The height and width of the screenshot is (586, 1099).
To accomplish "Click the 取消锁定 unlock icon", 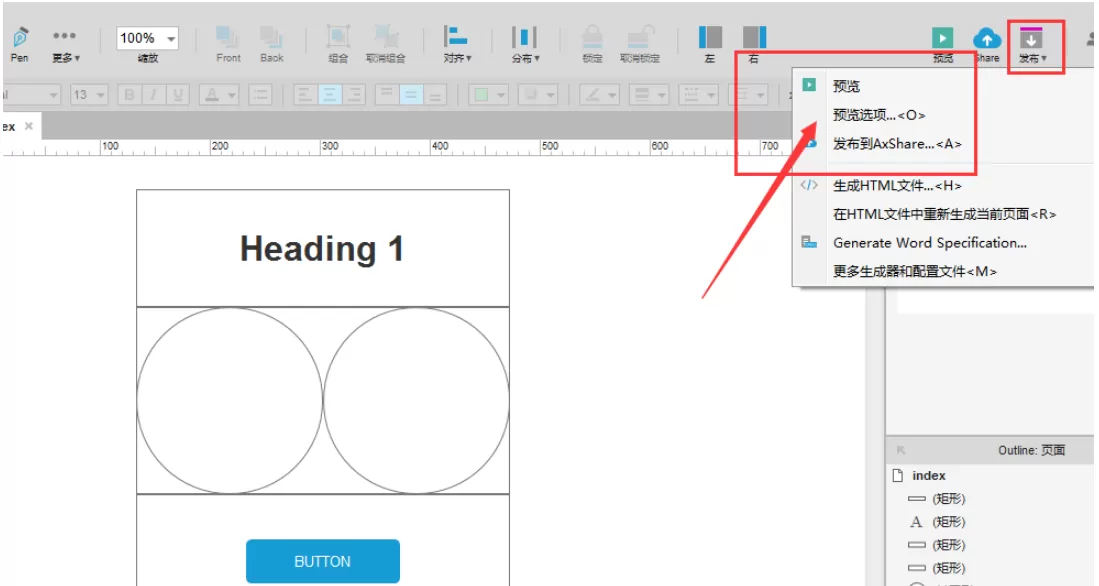I will coord(640,36).
